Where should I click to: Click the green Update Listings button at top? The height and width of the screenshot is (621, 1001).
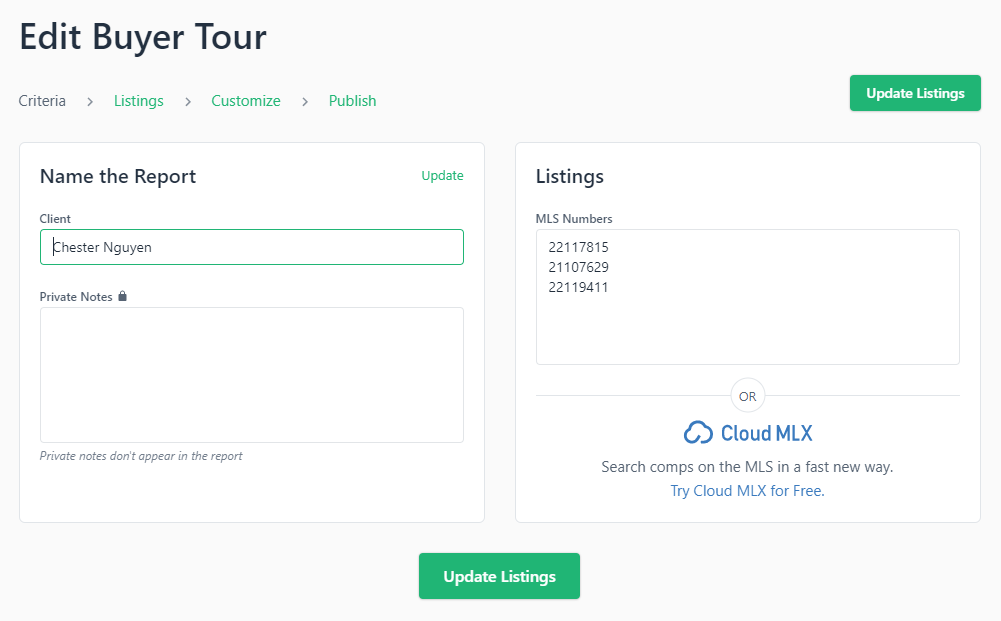coord(914,92)
